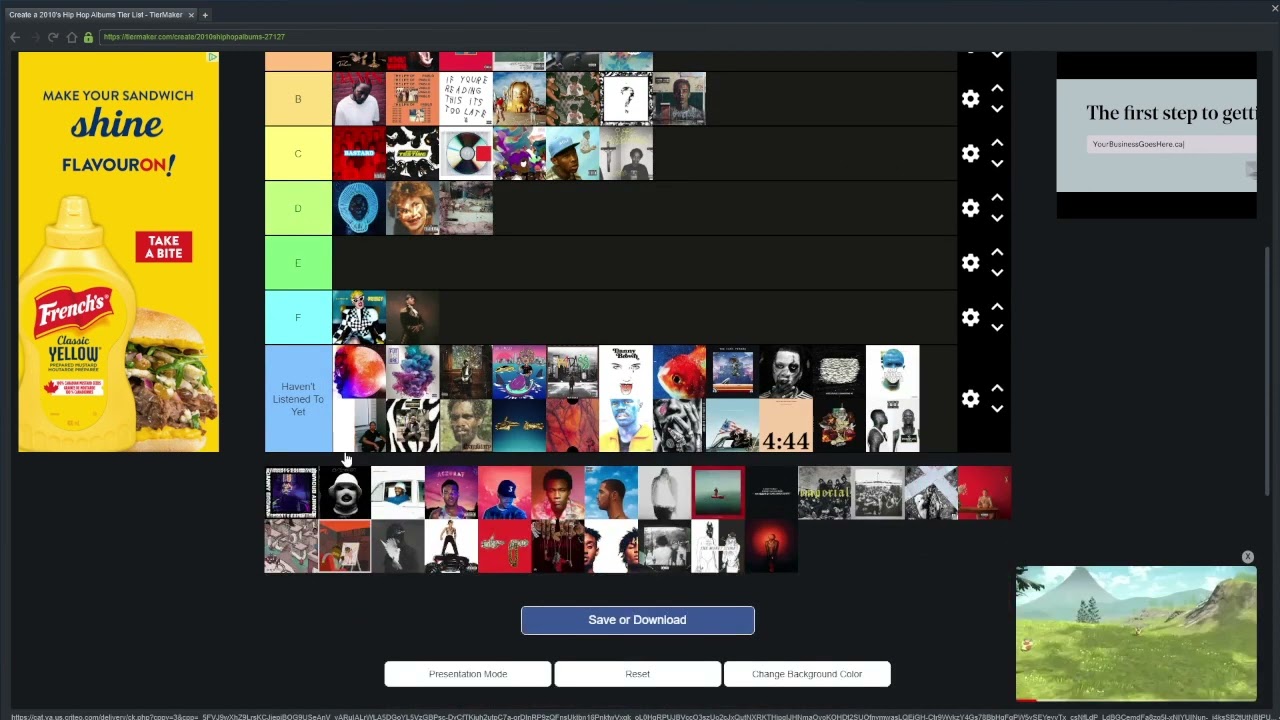
Task: Click the 'YourBusinessGoesHere.ca' ad field
Action: pyautogui.click(x=1171, y=144)
